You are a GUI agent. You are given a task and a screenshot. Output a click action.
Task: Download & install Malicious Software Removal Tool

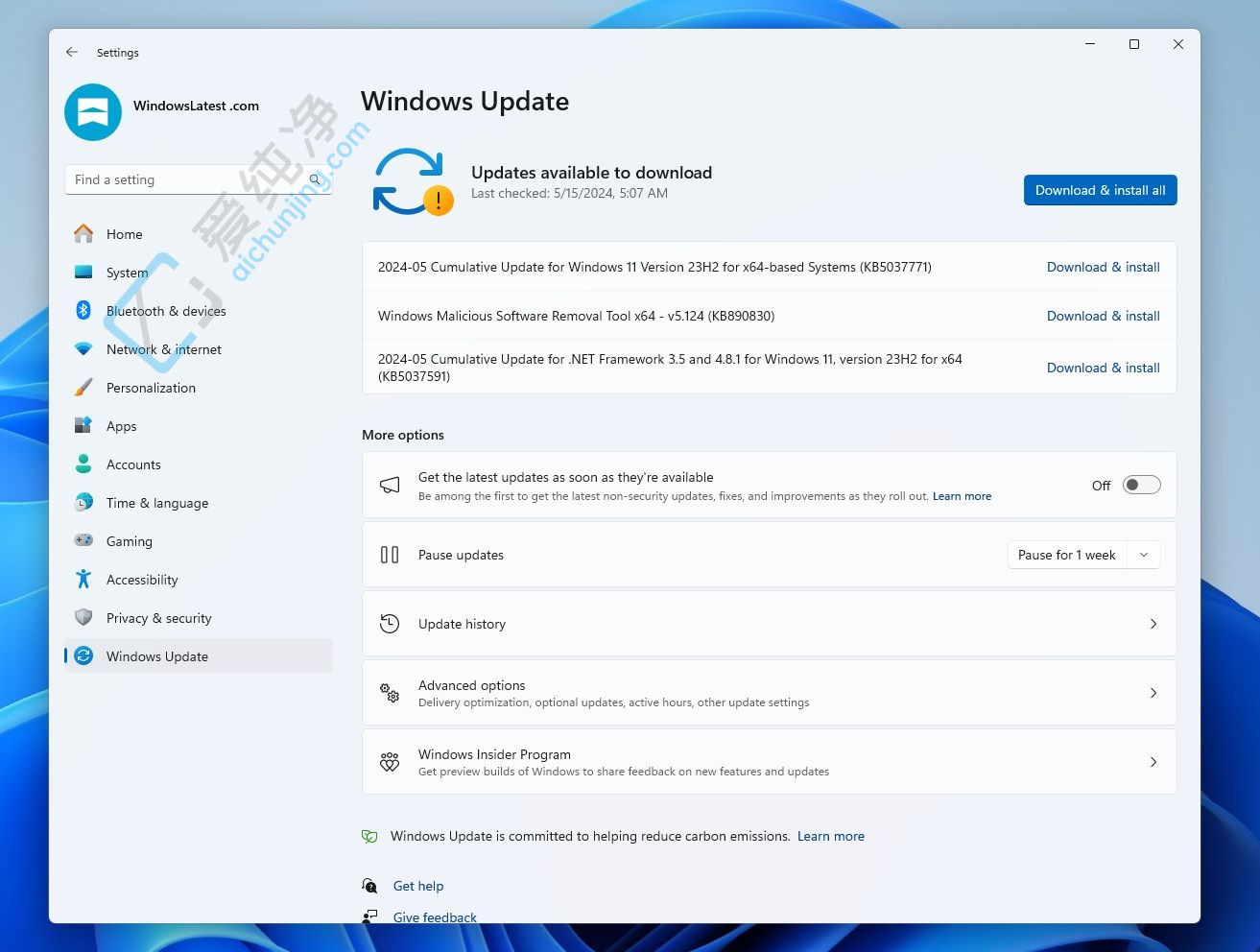click(1103, 316)
